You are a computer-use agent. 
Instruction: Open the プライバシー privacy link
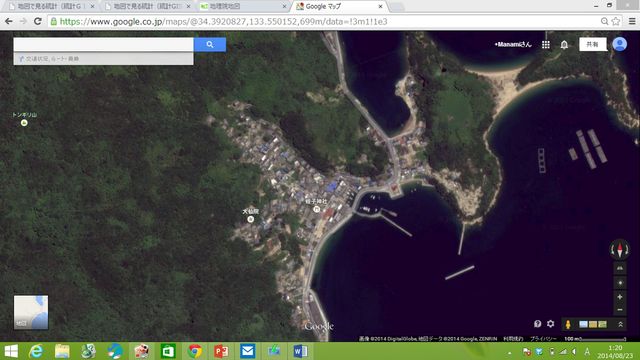543,339
